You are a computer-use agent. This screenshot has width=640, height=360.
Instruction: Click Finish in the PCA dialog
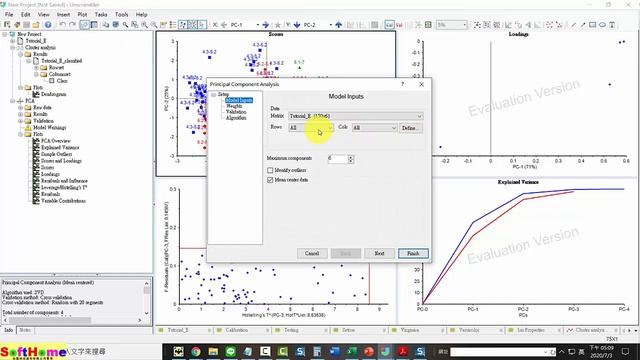(x=413, y=253)
